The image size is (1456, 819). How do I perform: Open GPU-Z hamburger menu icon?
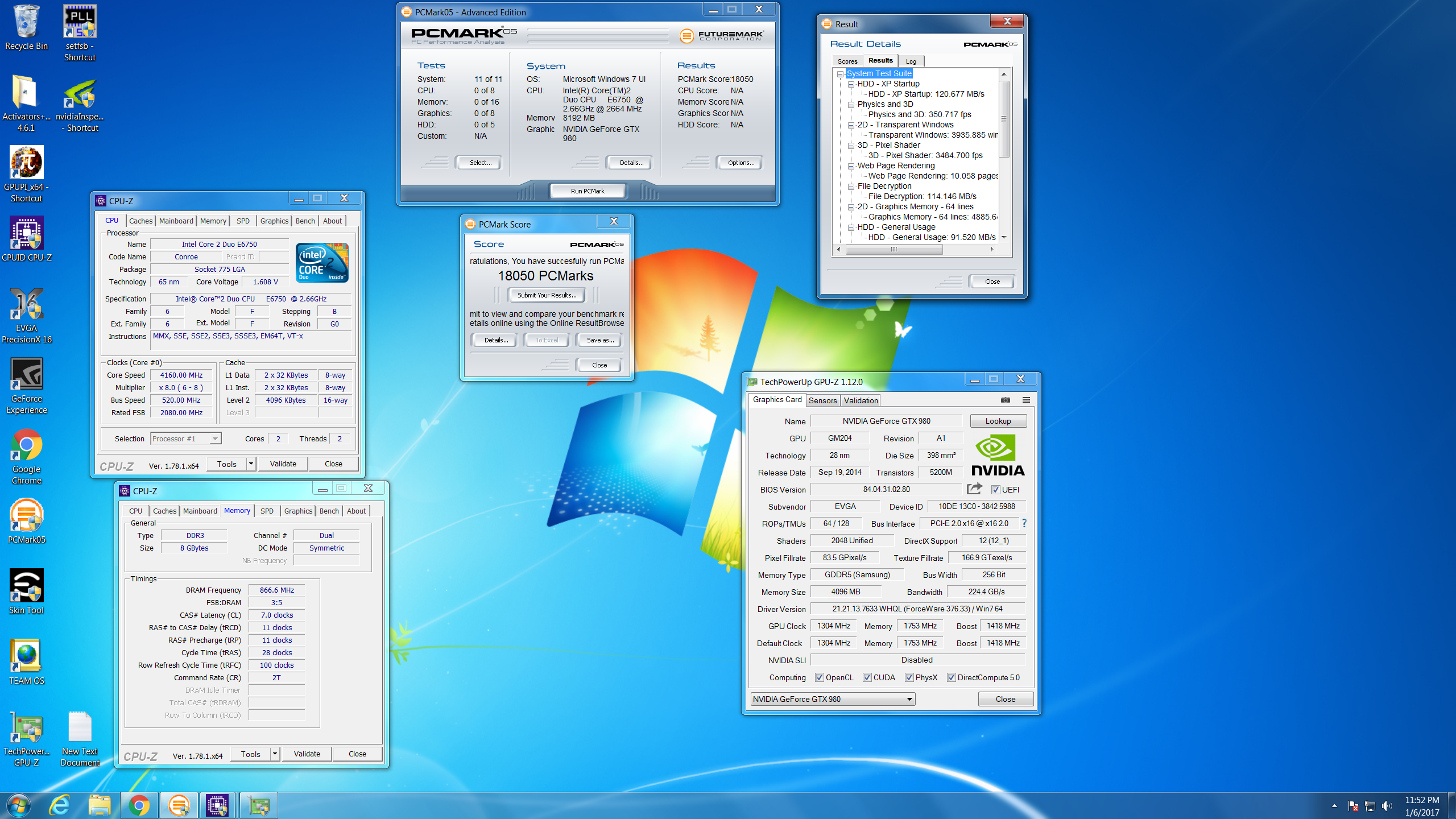1026,400
